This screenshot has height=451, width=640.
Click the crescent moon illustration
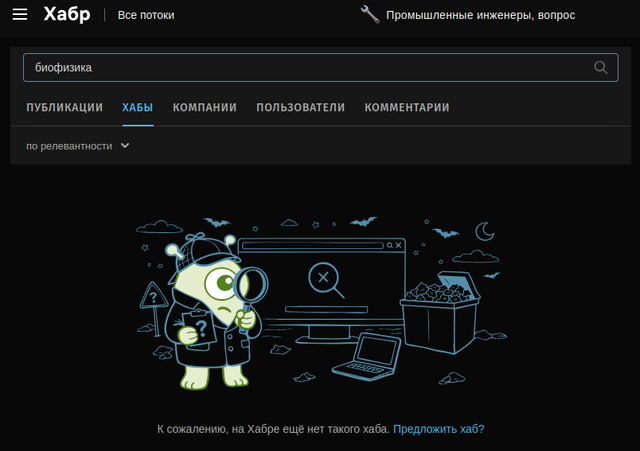click(485, 231)
